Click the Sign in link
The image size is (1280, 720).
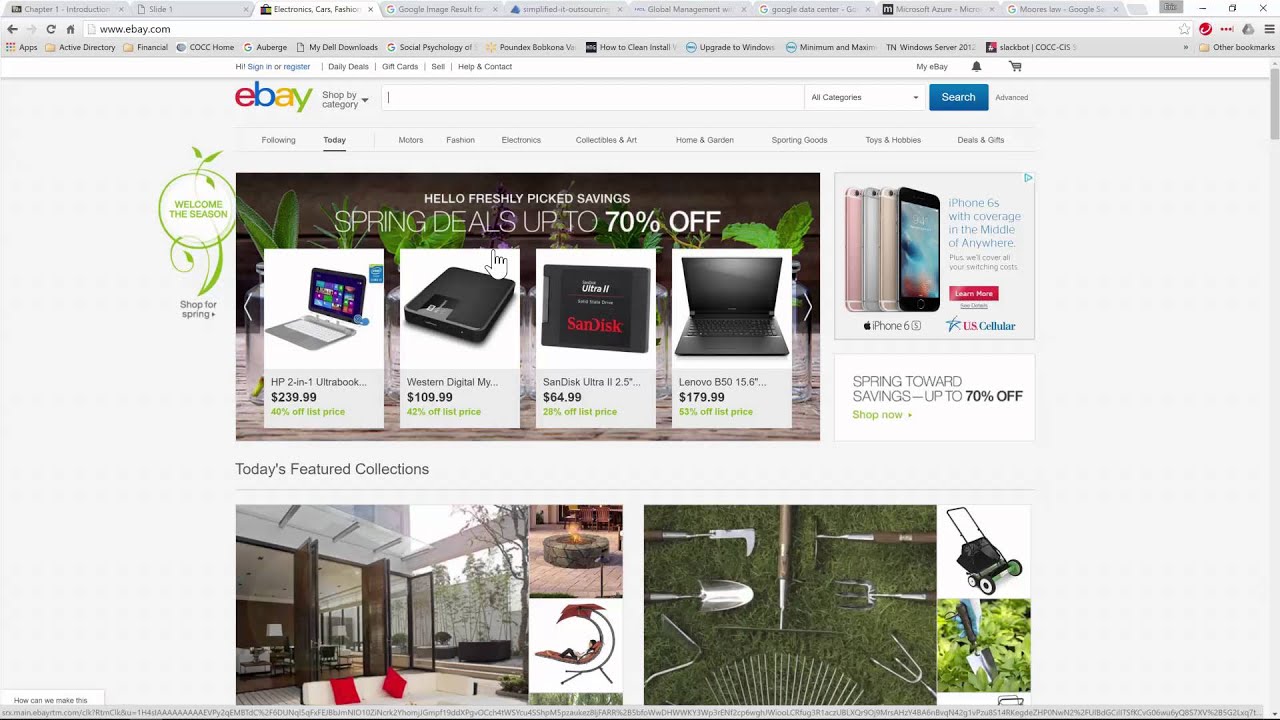coord(259,67)
